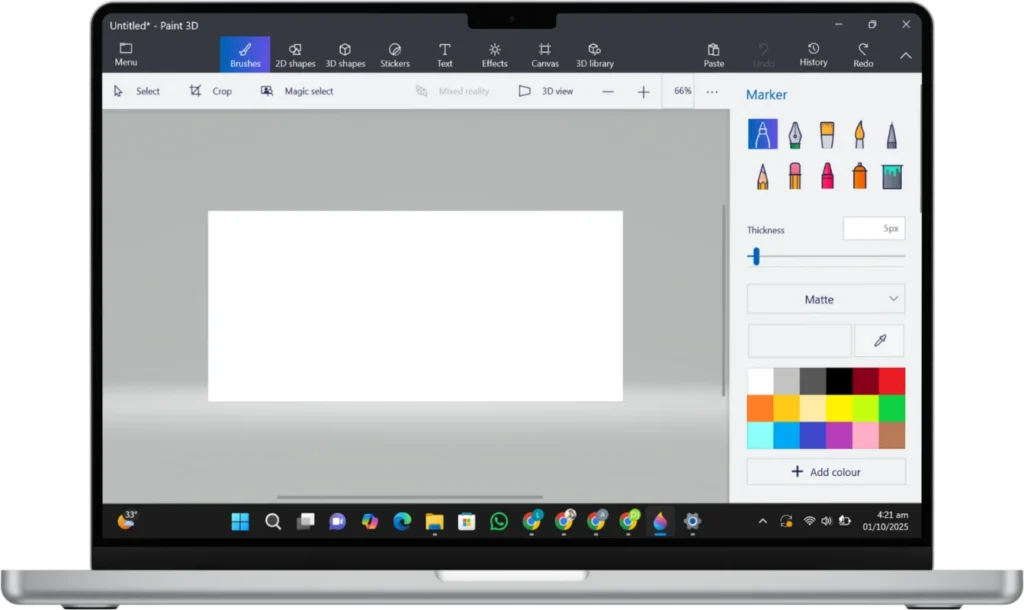Open the Menu
This screenshot has width=1024, height=610.
coord(125,54)
